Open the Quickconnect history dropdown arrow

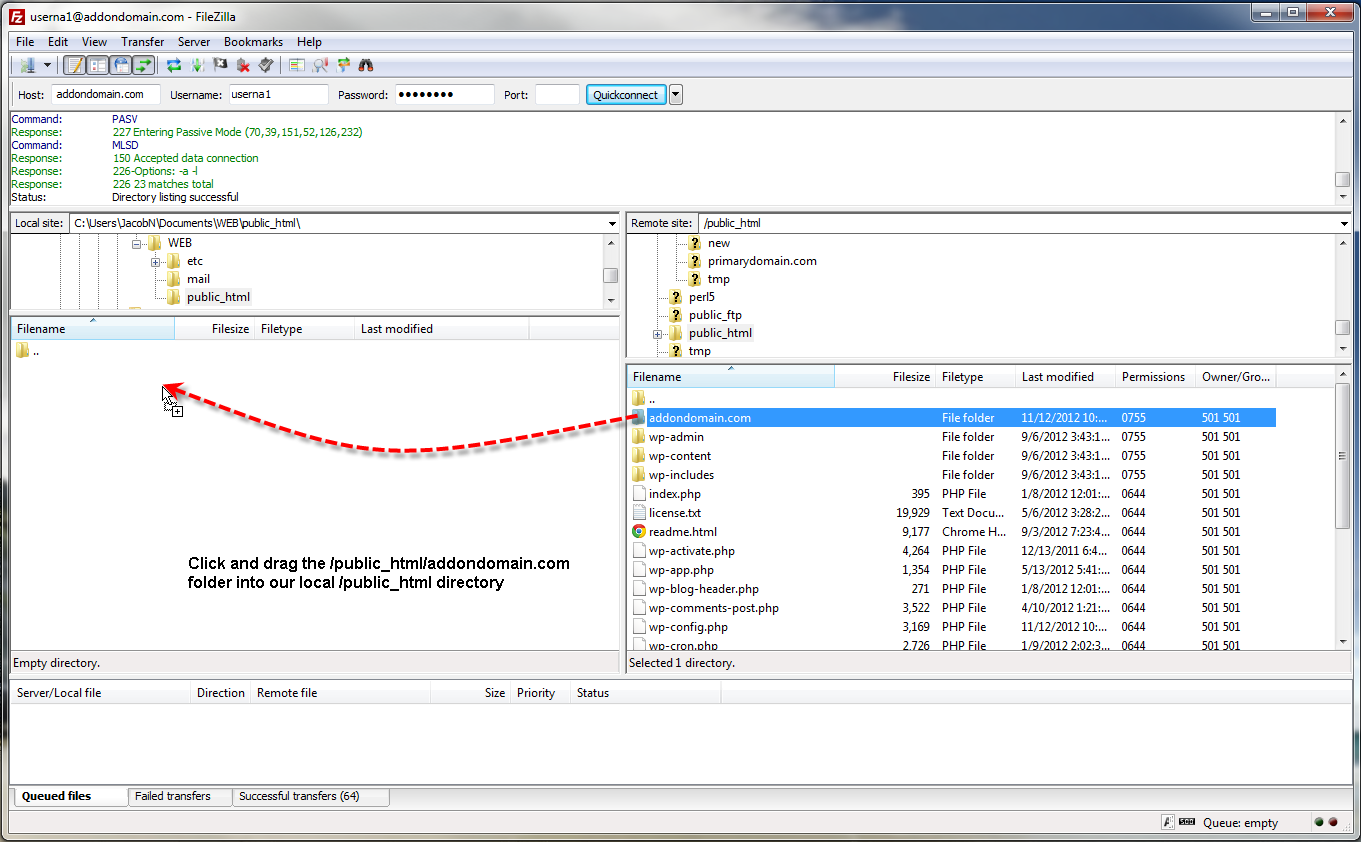click(676, 95)
